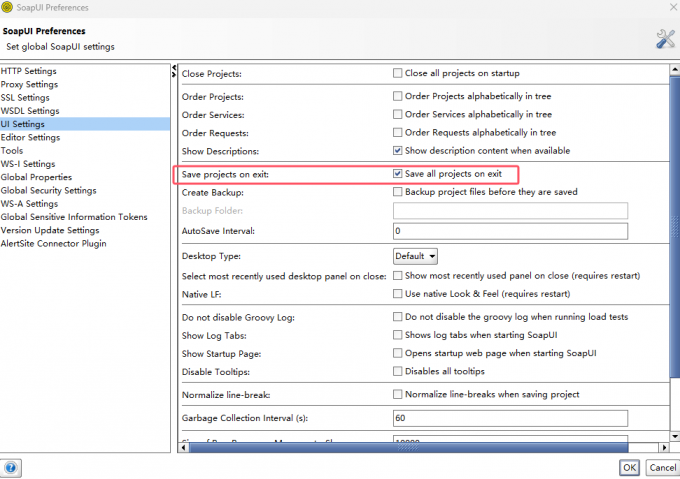Open WS-I Settings category
The width and height of the screenshot is (680, 479).
[85, 164]
